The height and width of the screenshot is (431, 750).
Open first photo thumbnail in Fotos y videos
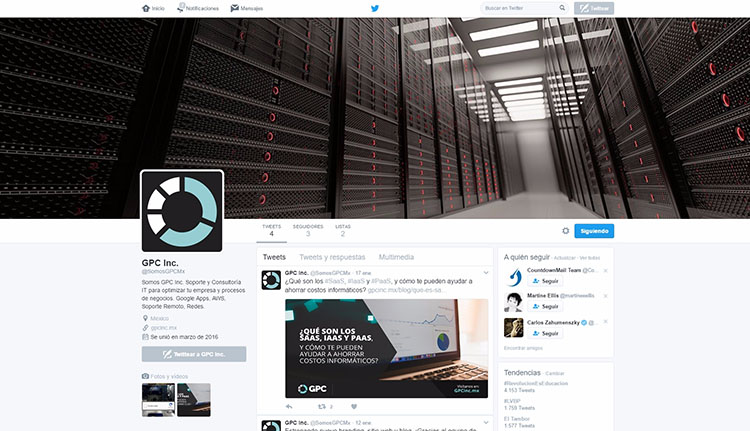(158, 400)
